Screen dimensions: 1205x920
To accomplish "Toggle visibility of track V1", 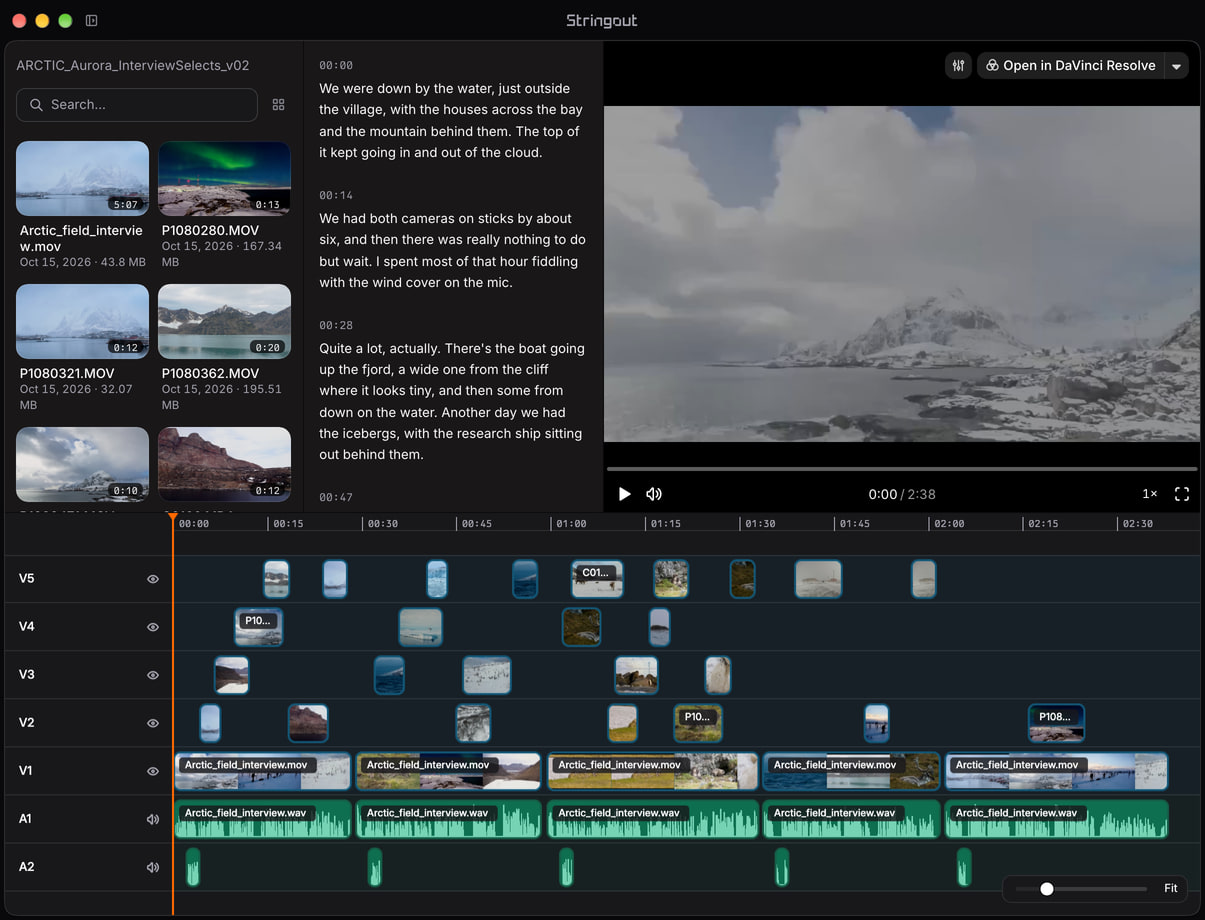I will point(153,771).
